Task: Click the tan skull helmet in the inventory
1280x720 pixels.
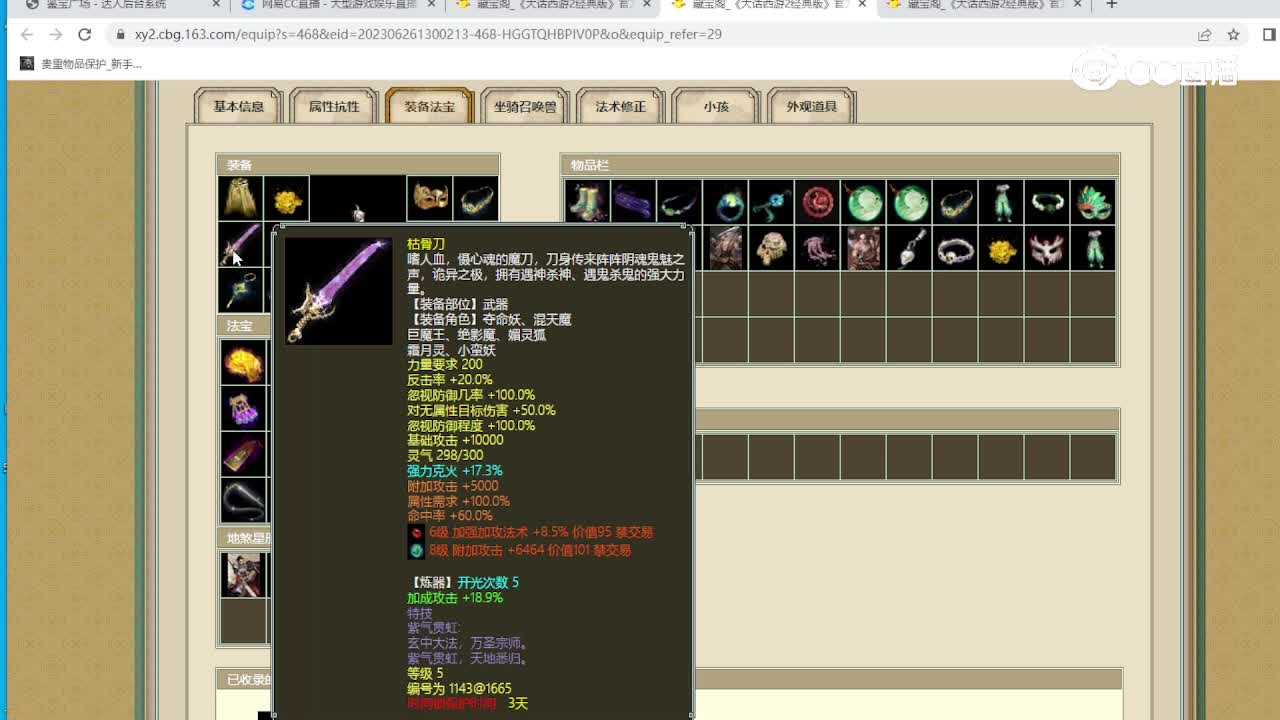Action: click(x=771, y=248)
